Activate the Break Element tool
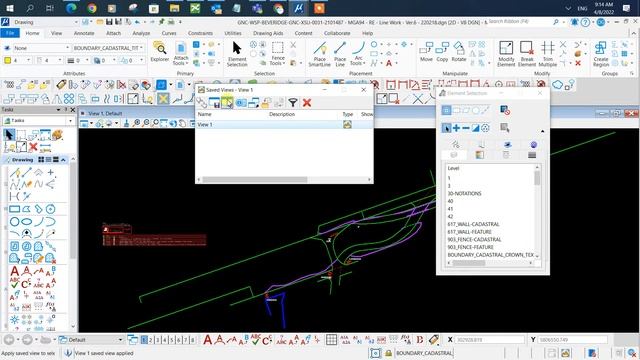This screenshot has width=640, height=360. click(x=527, y=53)
